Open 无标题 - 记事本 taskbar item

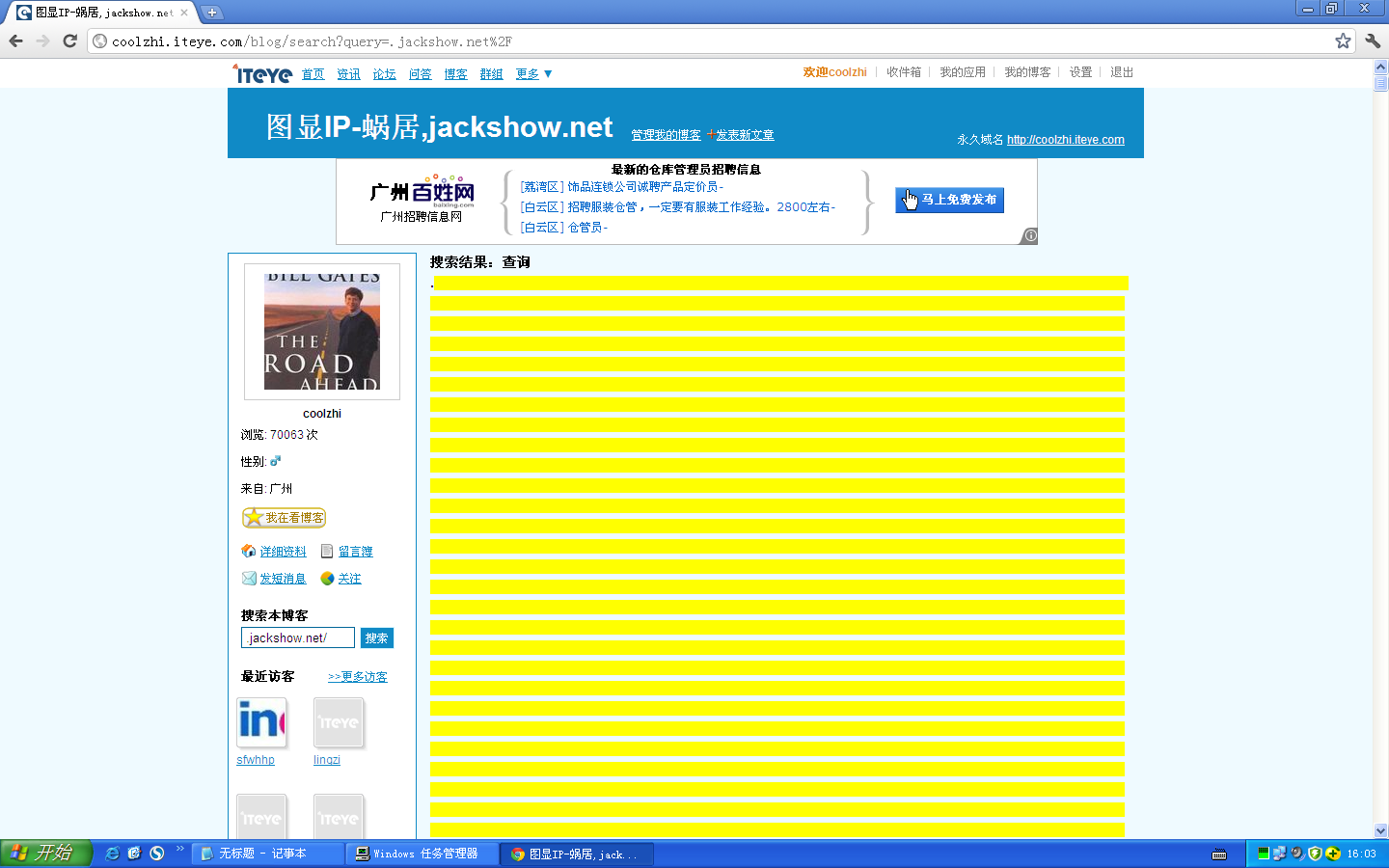click(267, 854)
